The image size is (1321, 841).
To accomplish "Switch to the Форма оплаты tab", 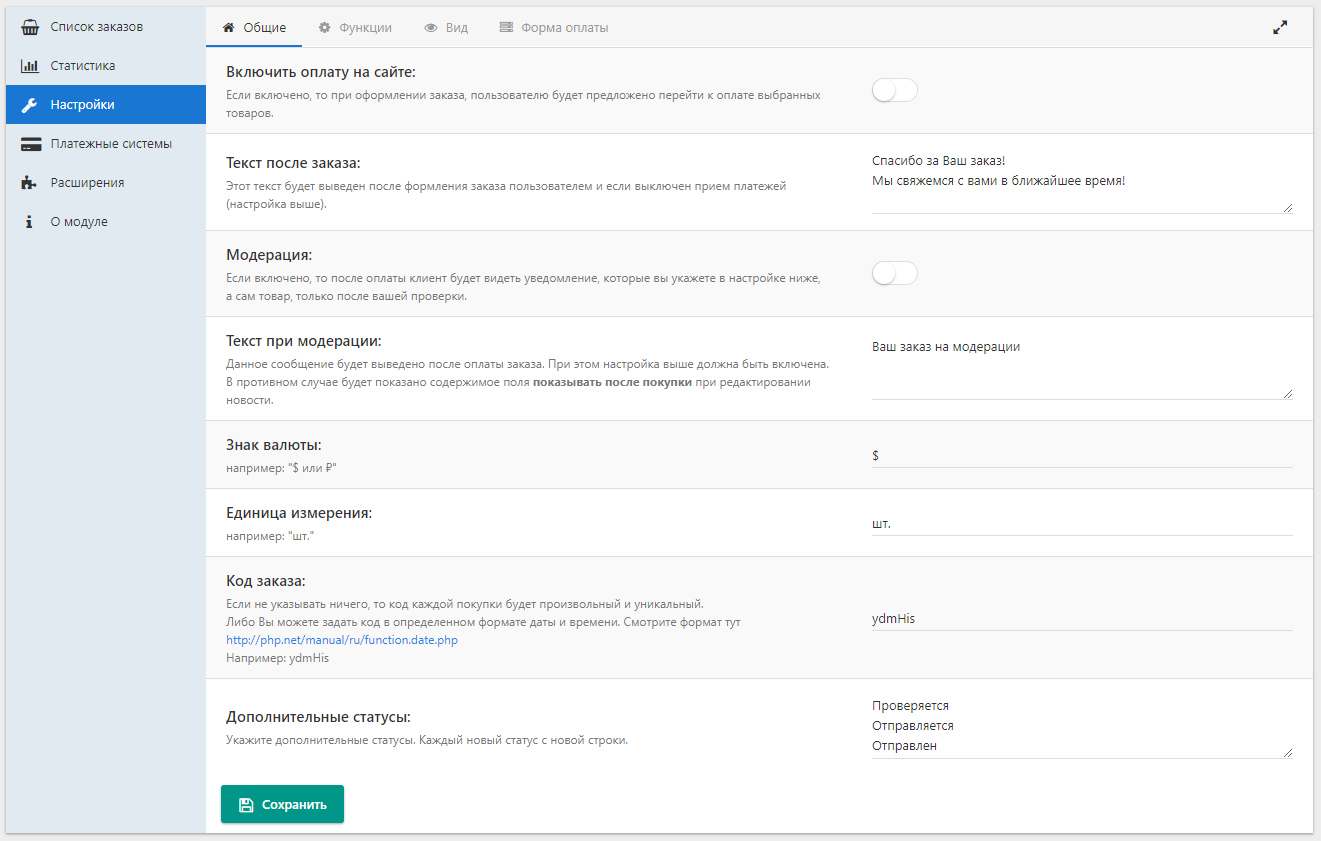I will (553, 28).
